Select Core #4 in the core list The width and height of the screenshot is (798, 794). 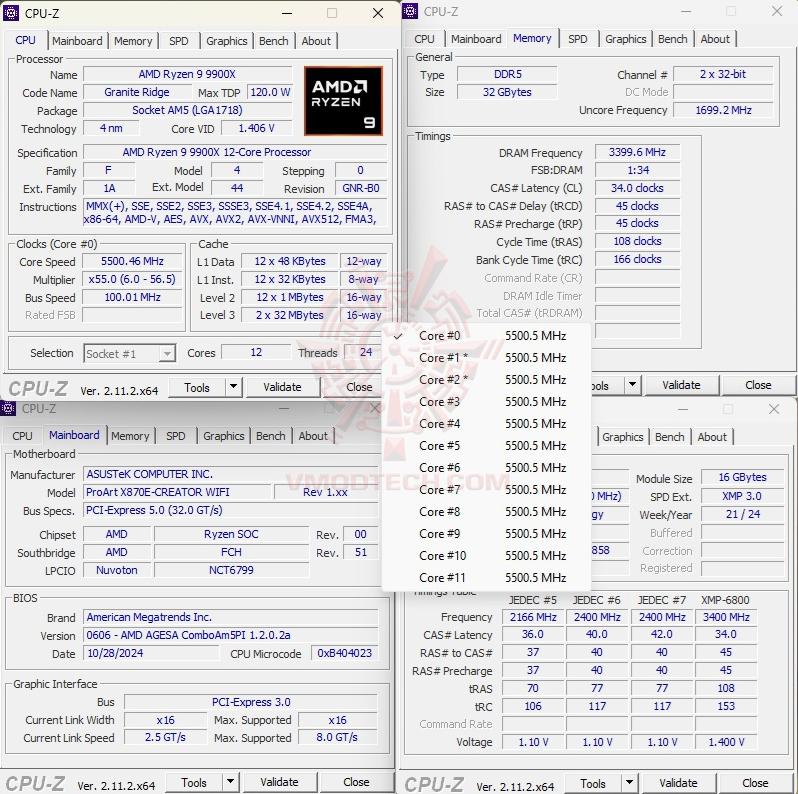(x=487, y=423)
